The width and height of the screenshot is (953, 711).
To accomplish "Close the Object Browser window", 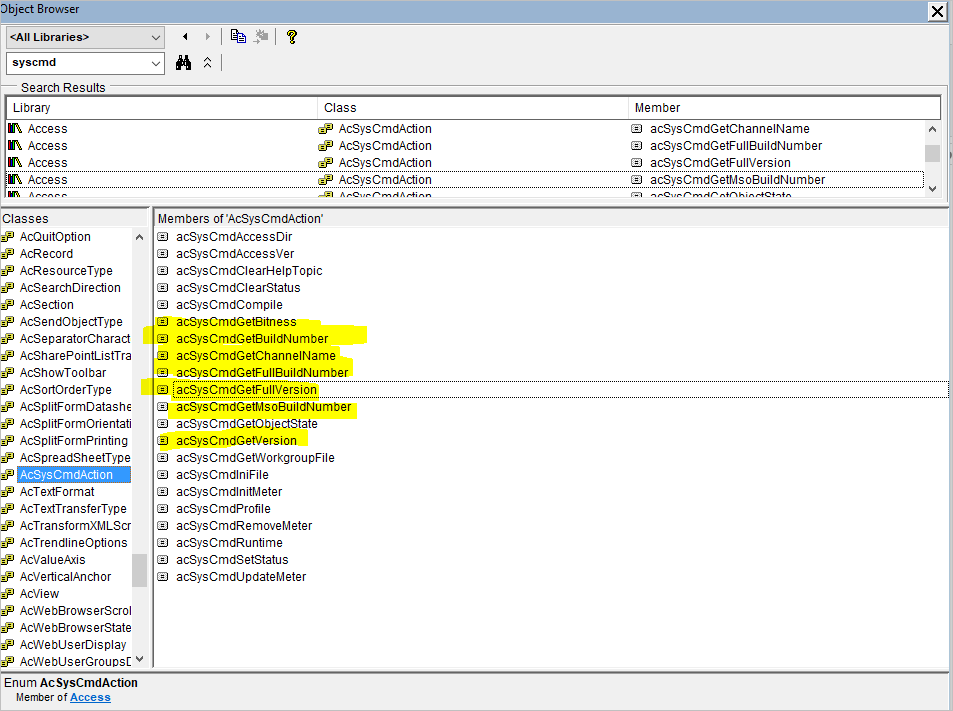I will pos(937,11).
